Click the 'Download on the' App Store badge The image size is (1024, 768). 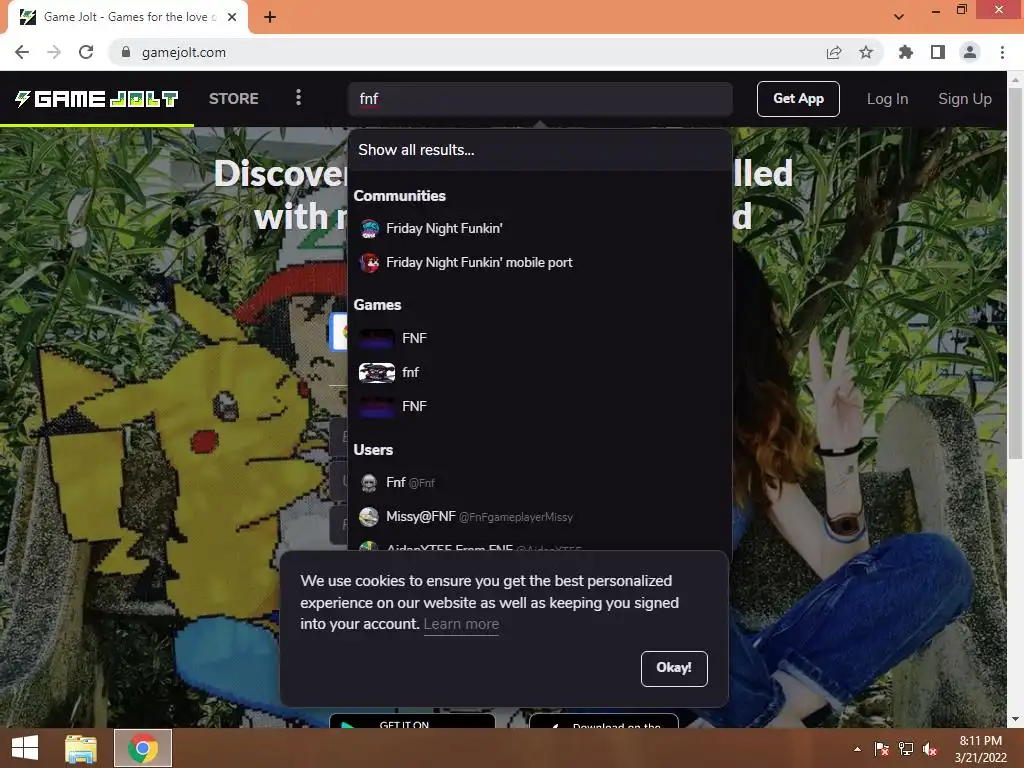coord(603,720)
